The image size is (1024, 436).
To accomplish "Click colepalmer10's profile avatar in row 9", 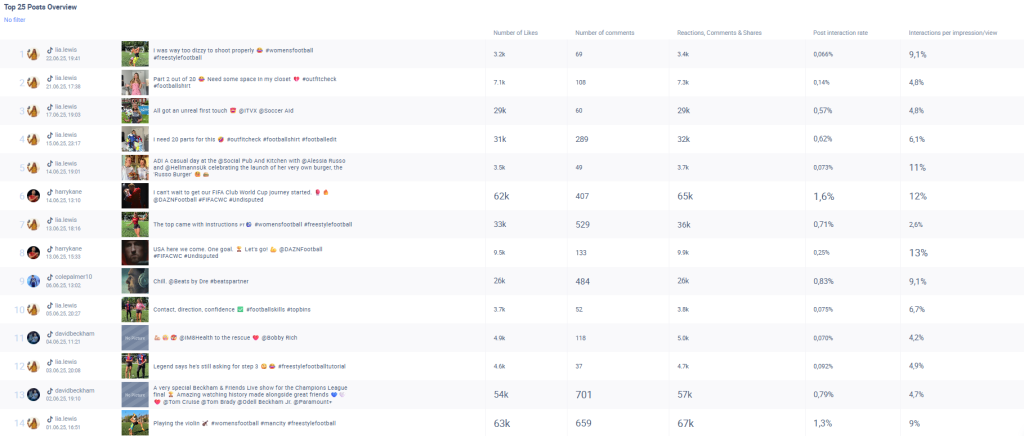I will point(33,281).
